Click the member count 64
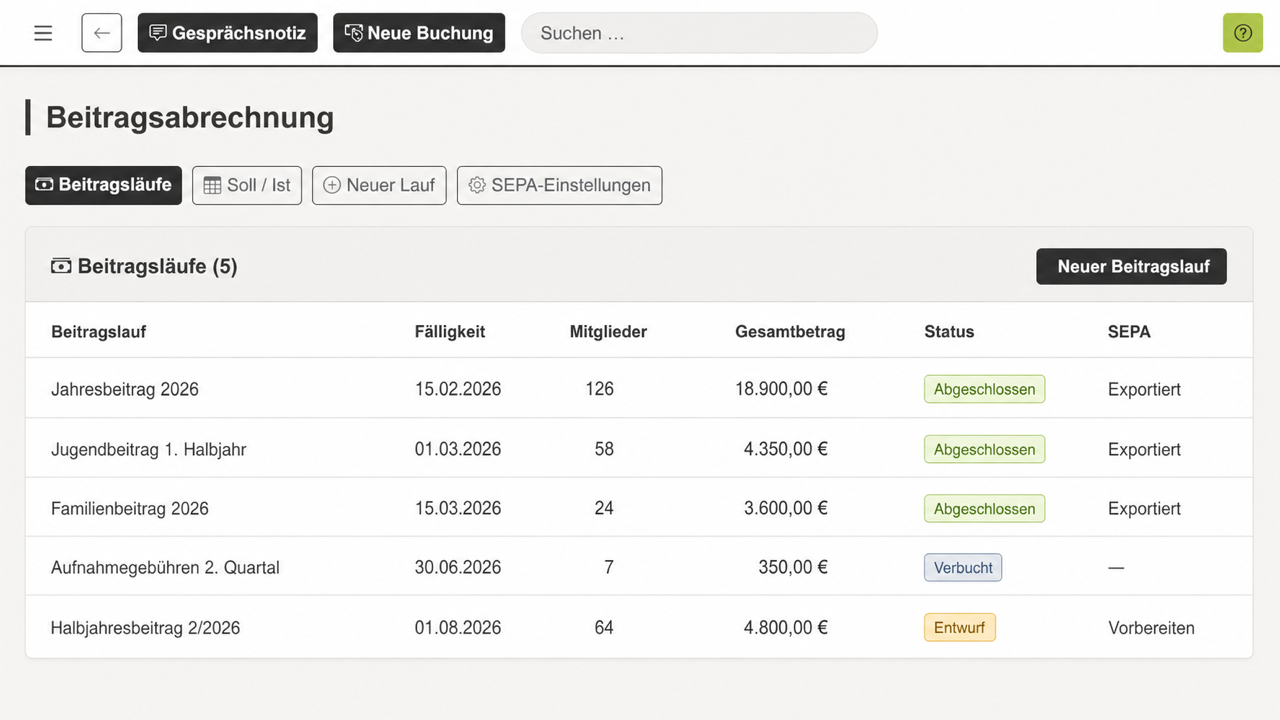Image resolution: width=1280 pixels, height=720 pixels. pos(604,628)
